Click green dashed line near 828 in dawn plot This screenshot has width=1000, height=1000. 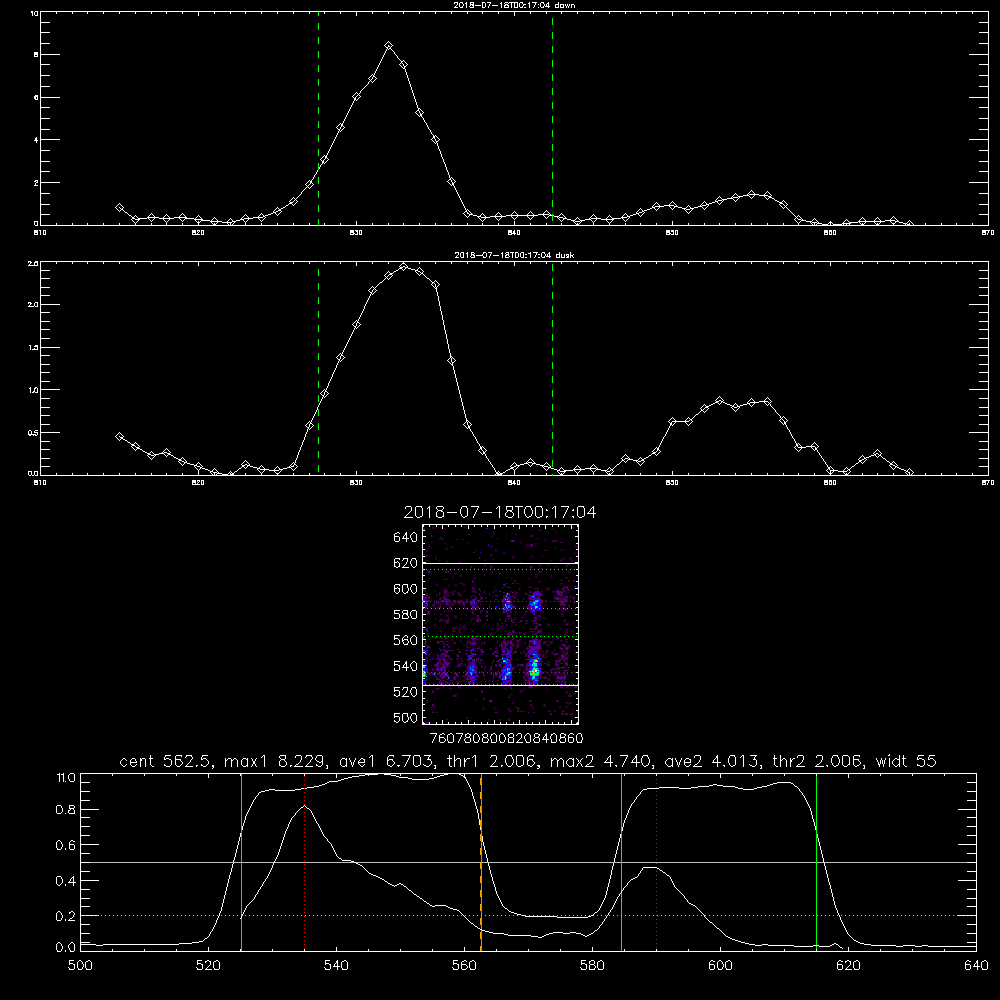(x=318, y=119)
